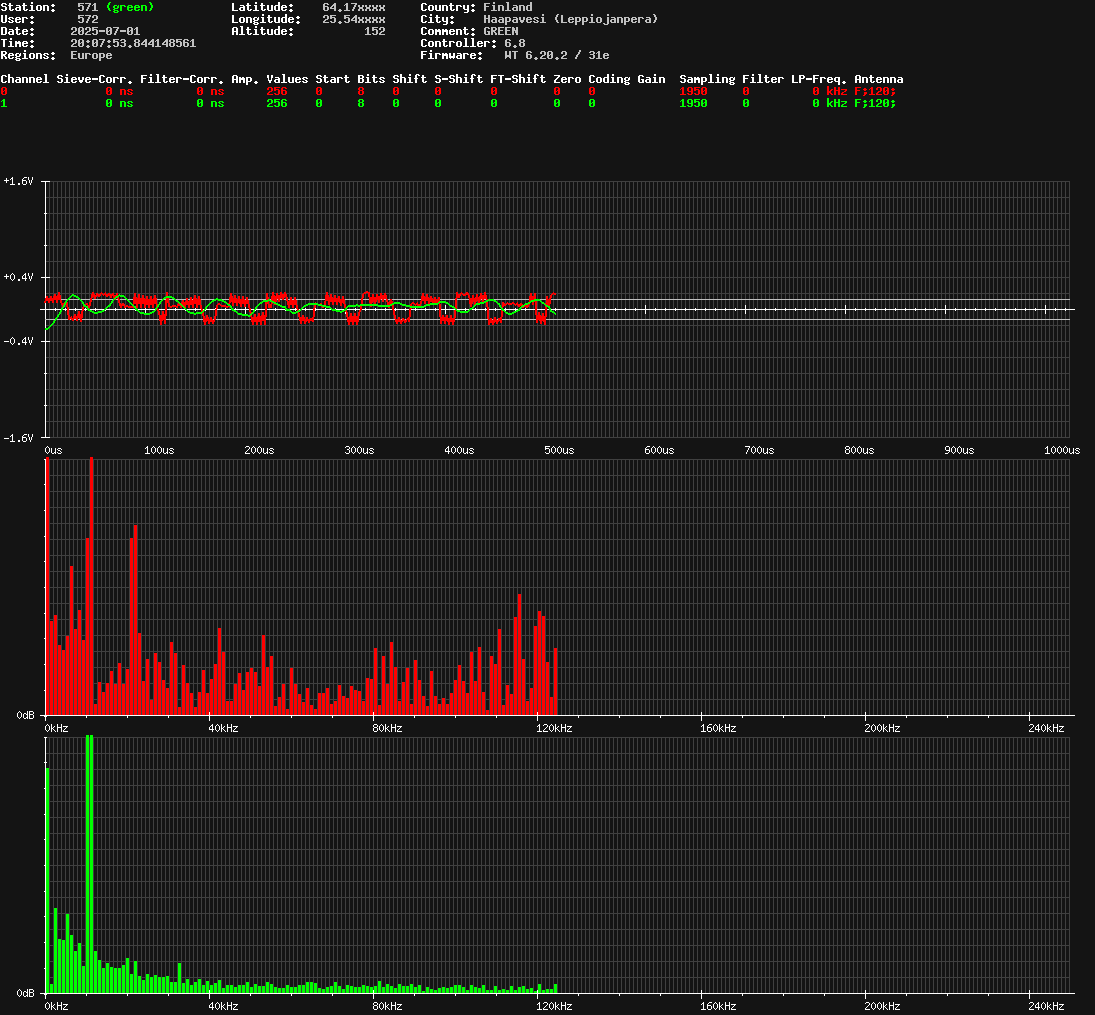The width and height of the screenshot is (1095, 1015).
Task: Select the altitude value "152"
Action: (x=374, y=31)
